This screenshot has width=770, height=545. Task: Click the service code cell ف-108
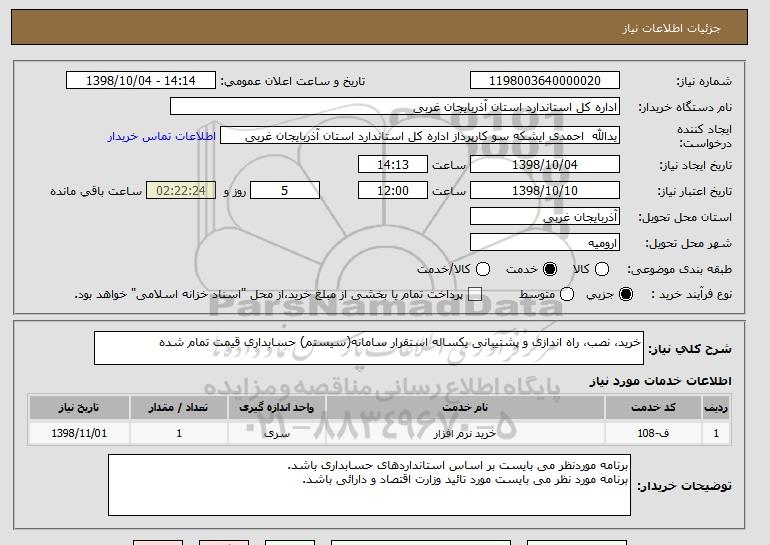[653, 434]
